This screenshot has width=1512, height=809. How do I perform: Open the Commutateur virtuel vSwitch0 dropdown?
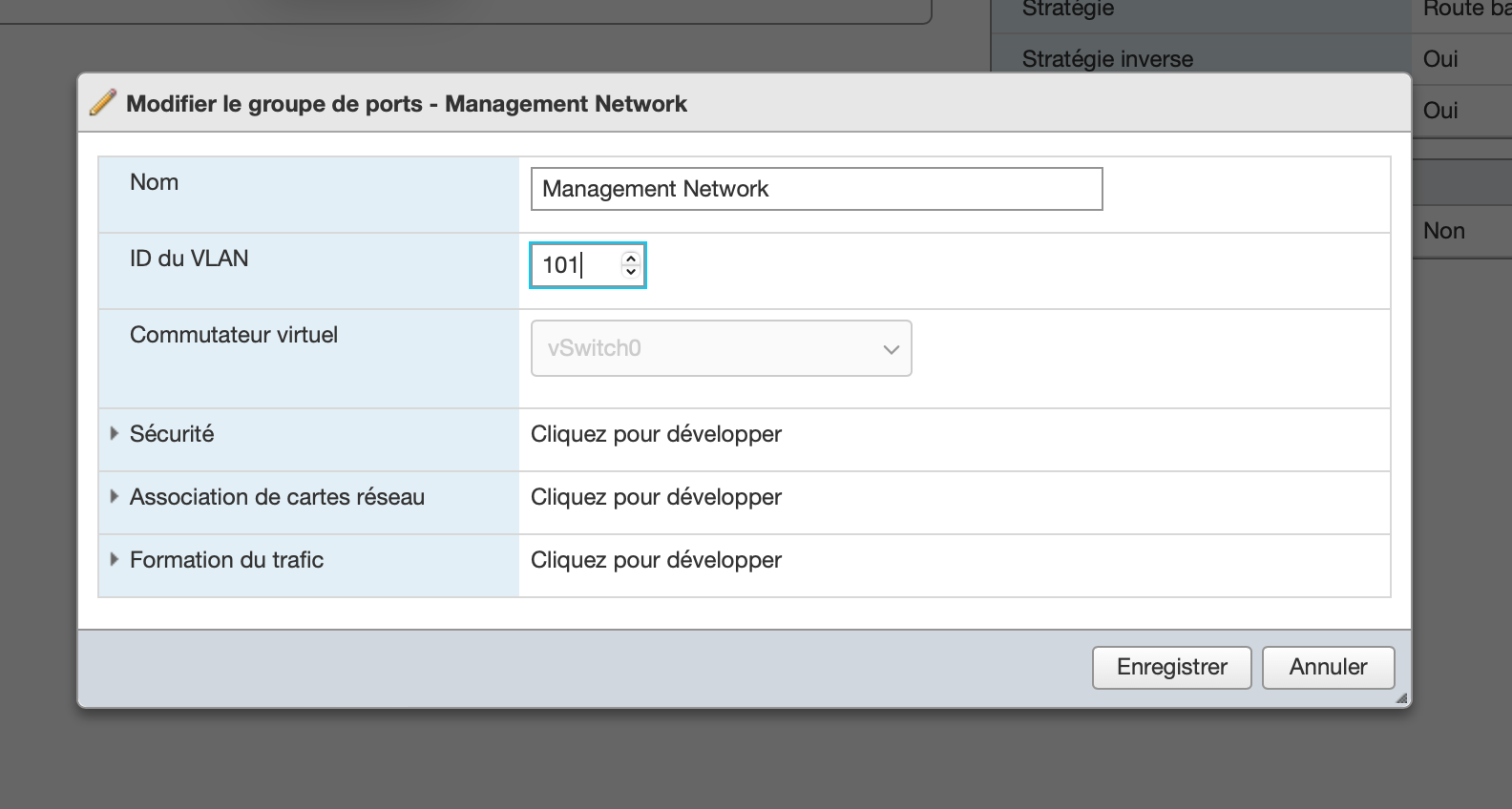click(722, 348)
